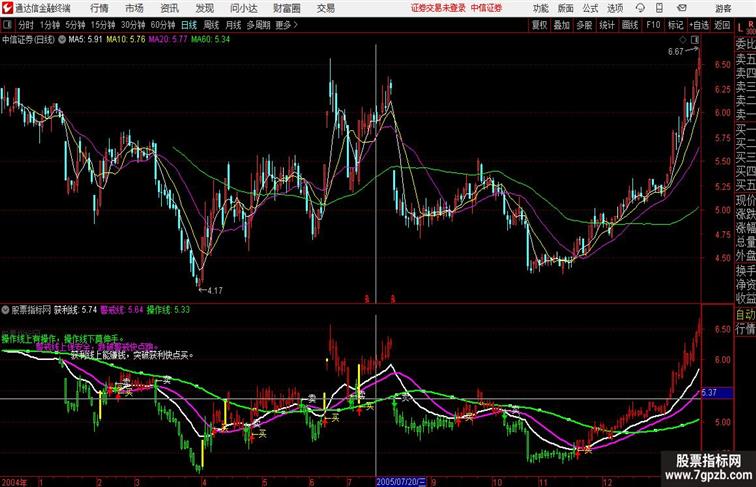Toggle the panel layout icon above price axis

695,39
